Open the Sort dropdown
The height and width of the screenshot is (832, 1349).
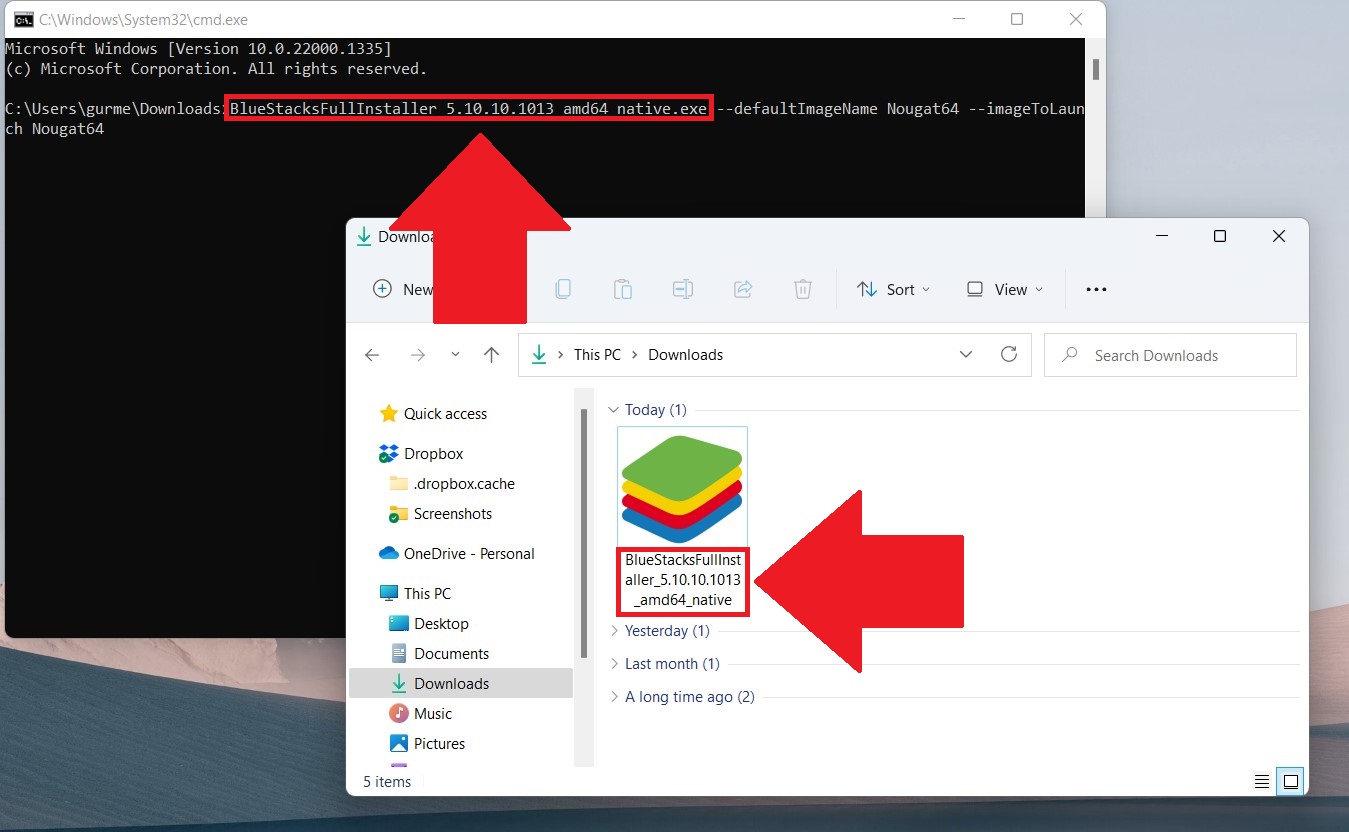(x=895, y=289)
